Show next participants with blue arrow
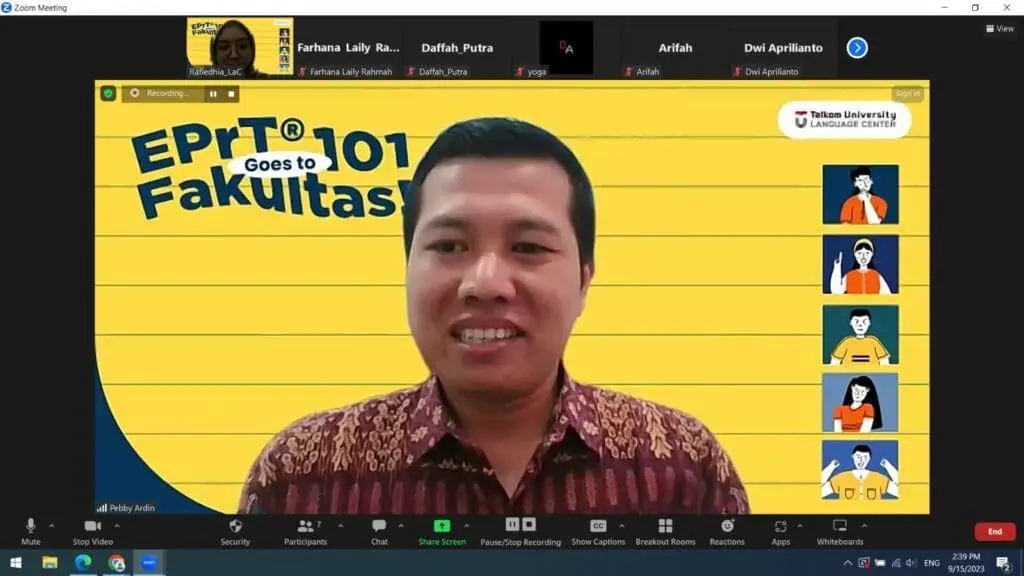This screenshot has height=576, width=1024. [857, 47]
